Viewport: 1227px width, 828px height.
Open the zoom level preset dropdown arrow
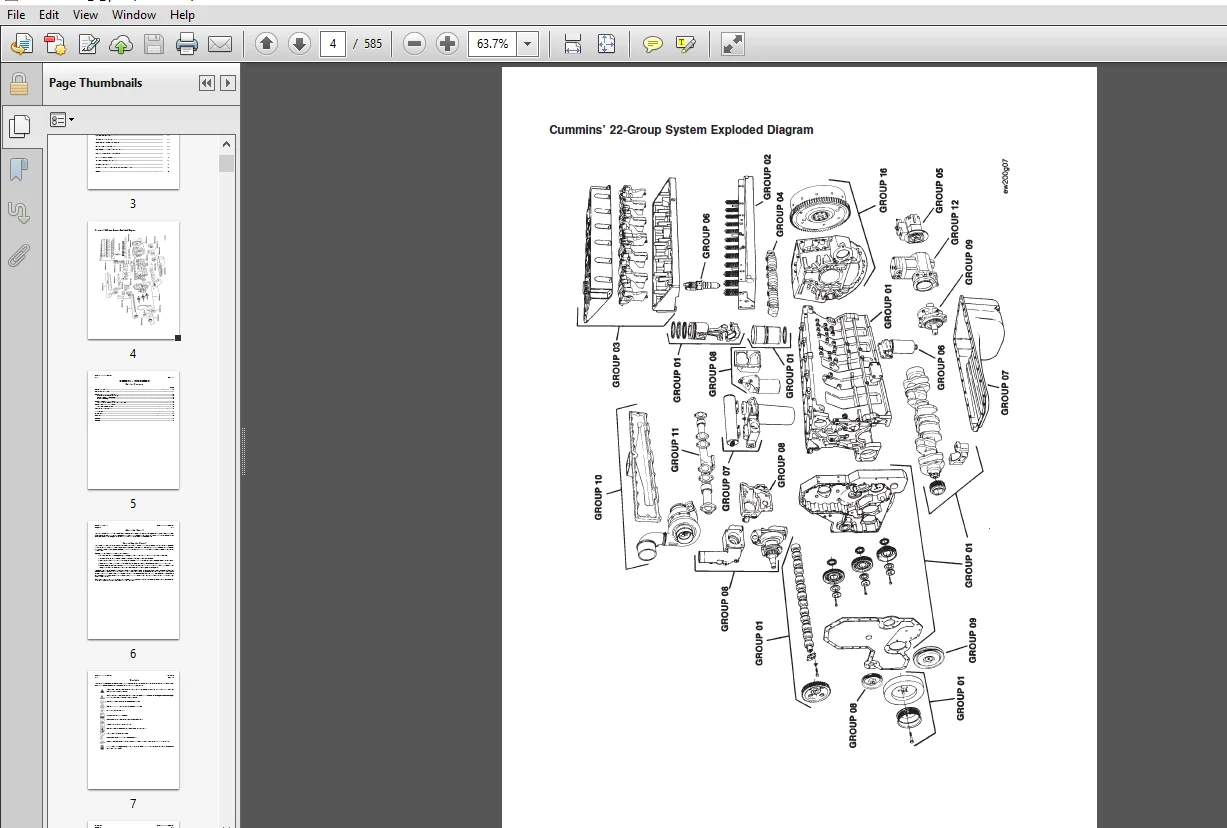coord(528,44)
